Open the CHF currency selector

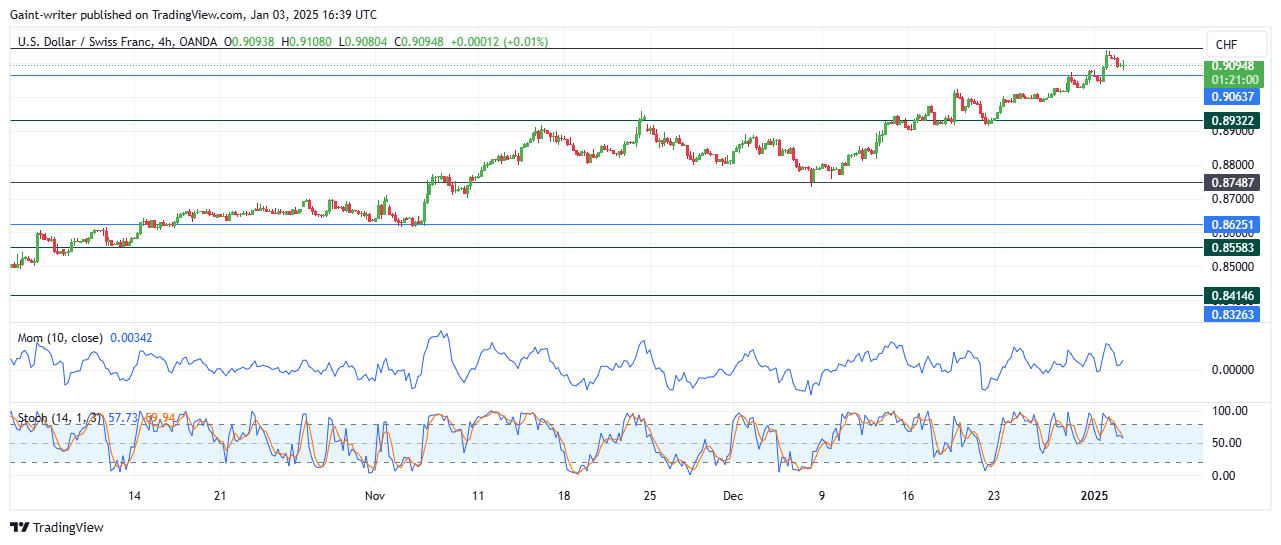click(x=1225, y=44)
